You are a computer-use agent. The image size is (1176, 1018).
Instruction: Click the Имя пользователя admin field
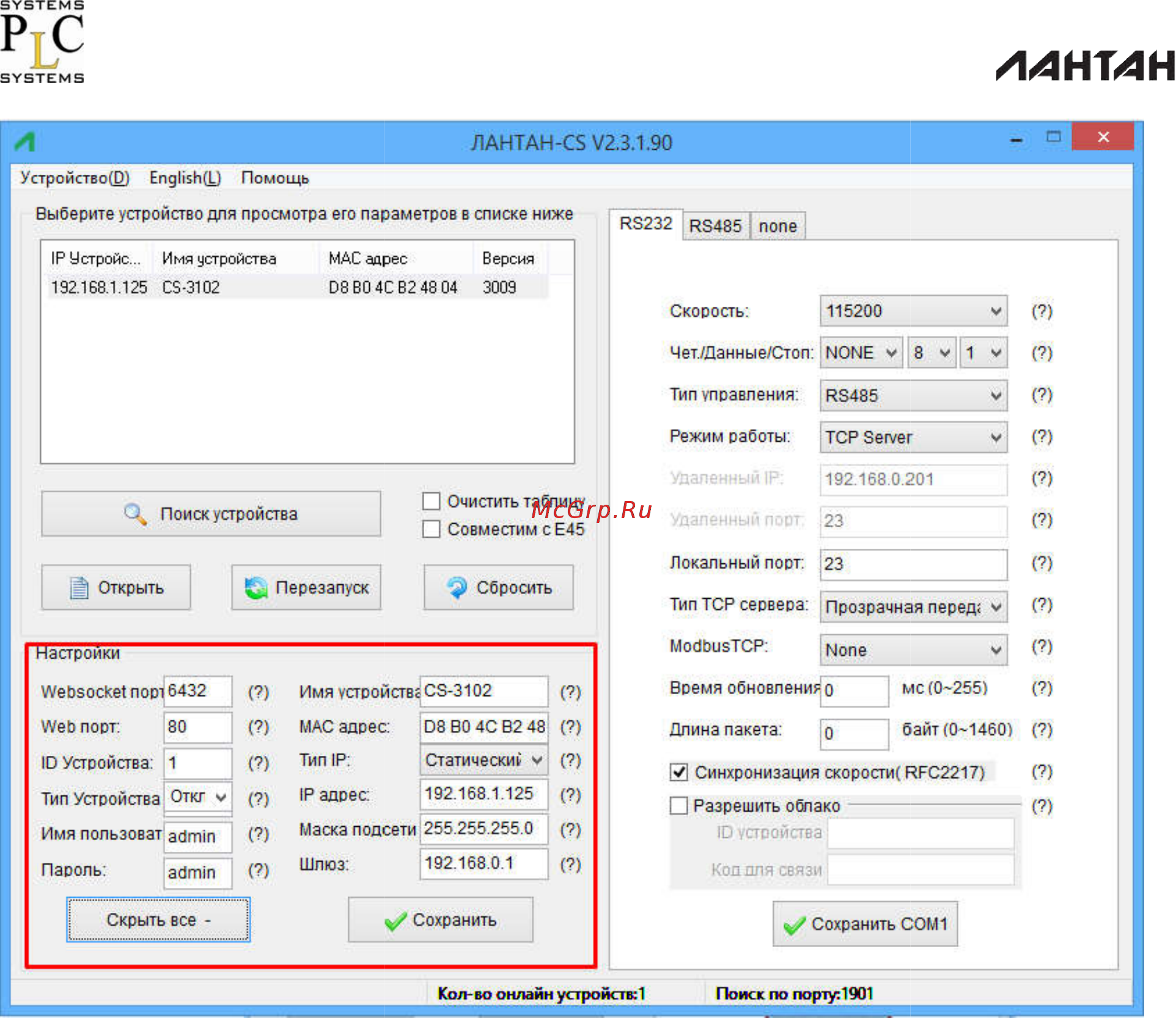click(x=198, y=837)
